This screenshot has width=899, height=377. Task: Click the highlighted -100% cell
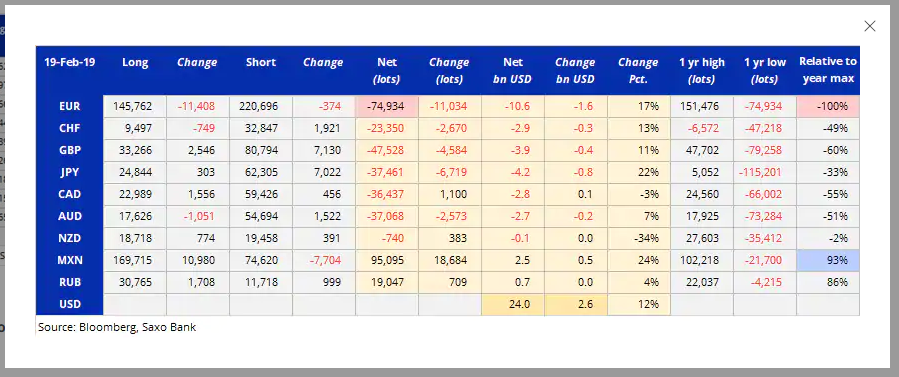point(828,106)
